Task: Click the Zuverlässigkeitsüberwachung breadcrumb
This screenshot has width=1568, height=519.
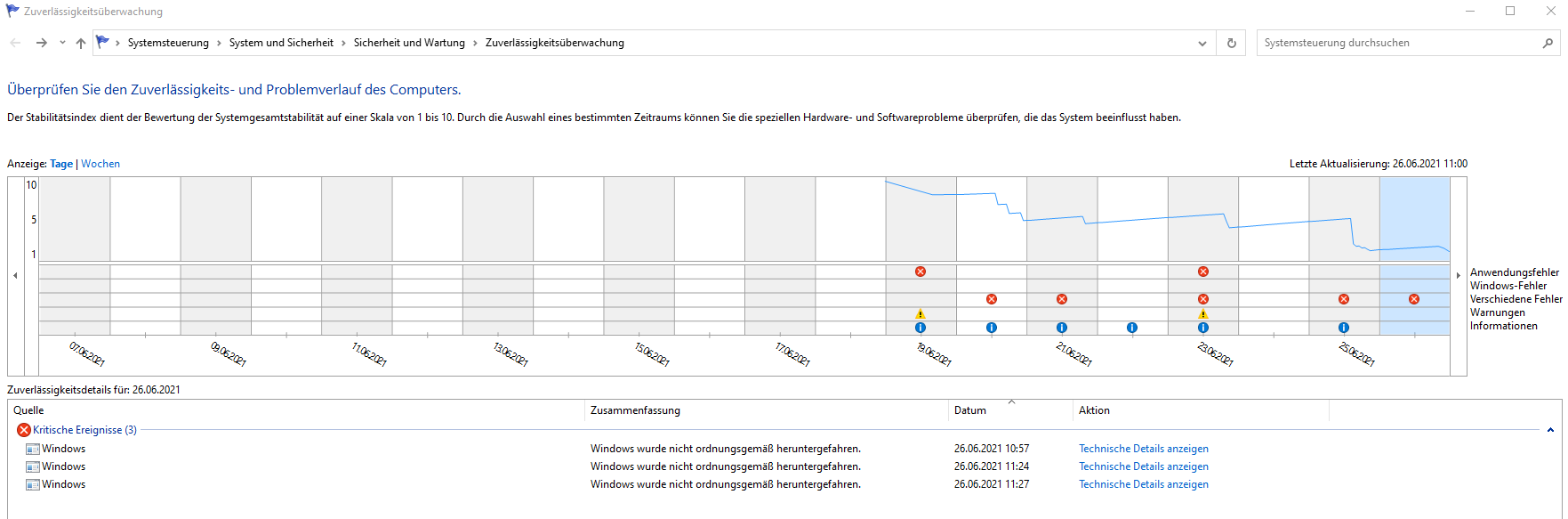Action: pos(555,43)
